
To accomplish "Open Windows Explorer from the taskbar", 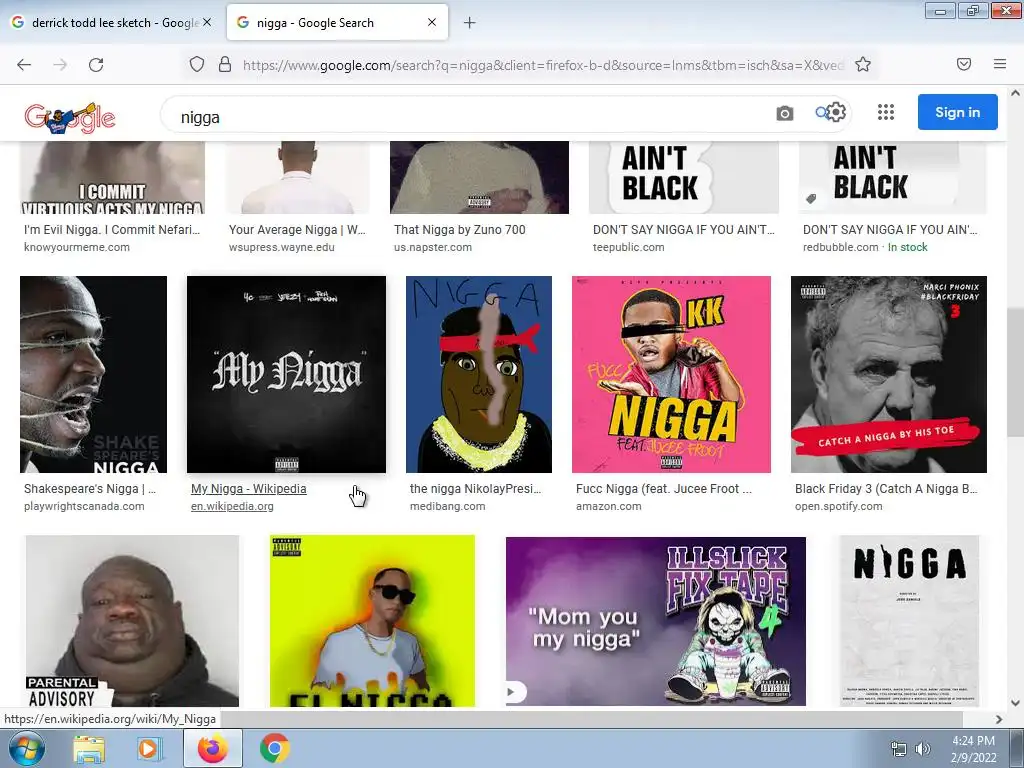I will [89, 749].
